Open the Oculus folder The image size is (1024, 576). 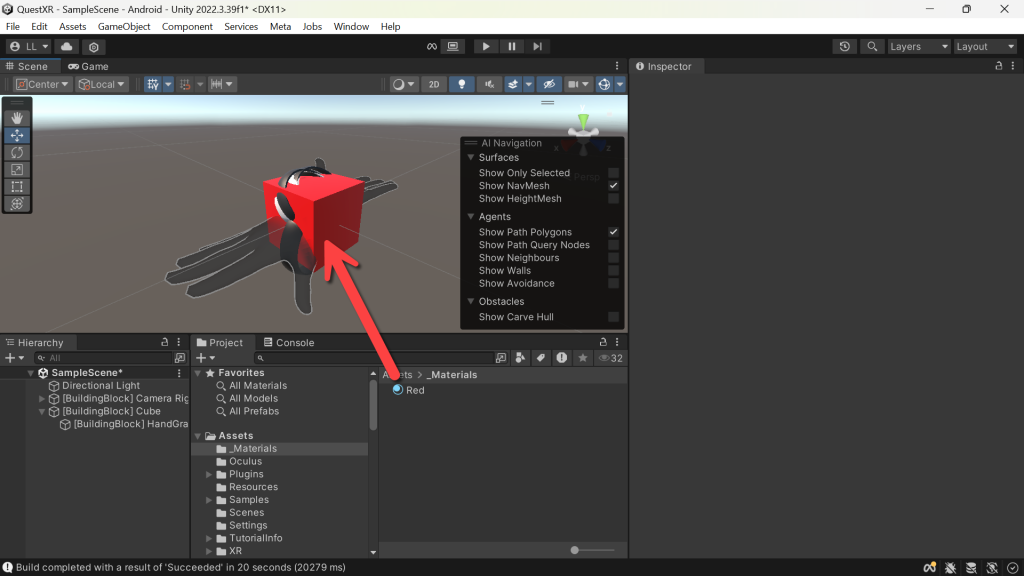(245, 461)
